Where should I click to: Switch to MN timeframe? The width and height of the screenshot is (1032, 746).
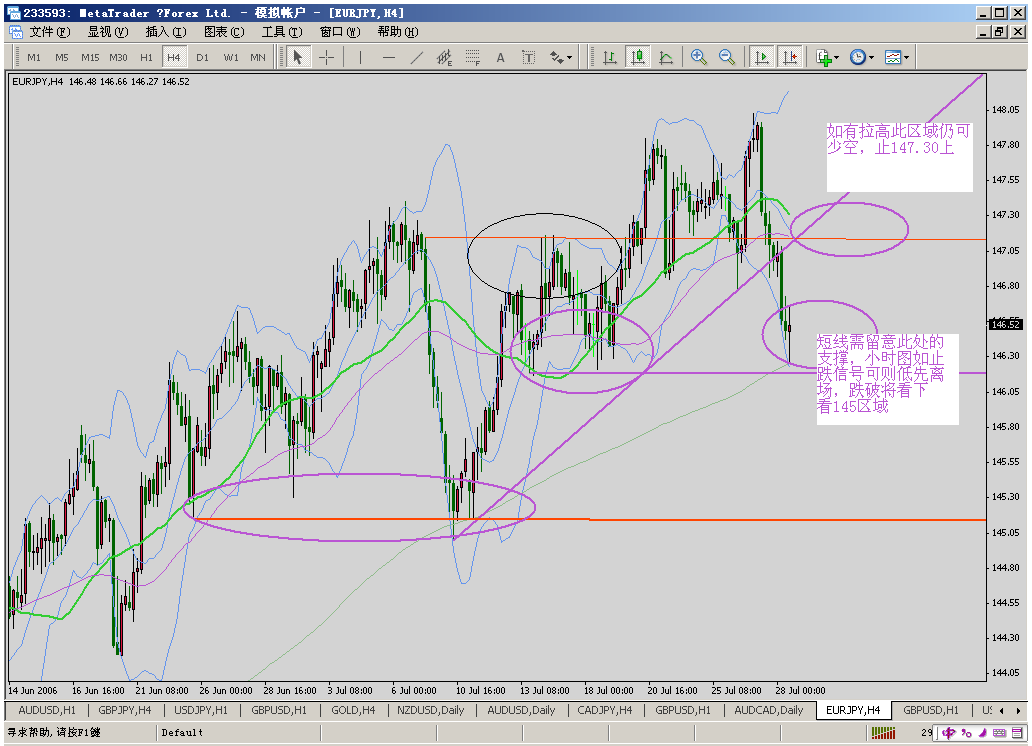click(258, 58)
